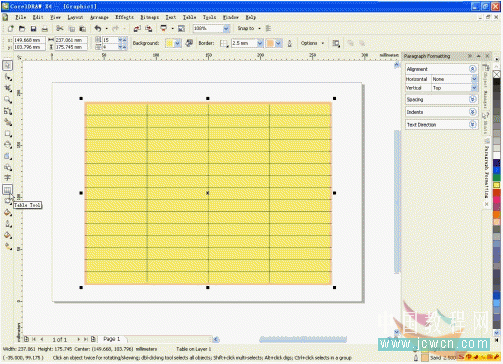
Task: Click the border selection button
Action: pyautogui.click(x=224, y=43)
